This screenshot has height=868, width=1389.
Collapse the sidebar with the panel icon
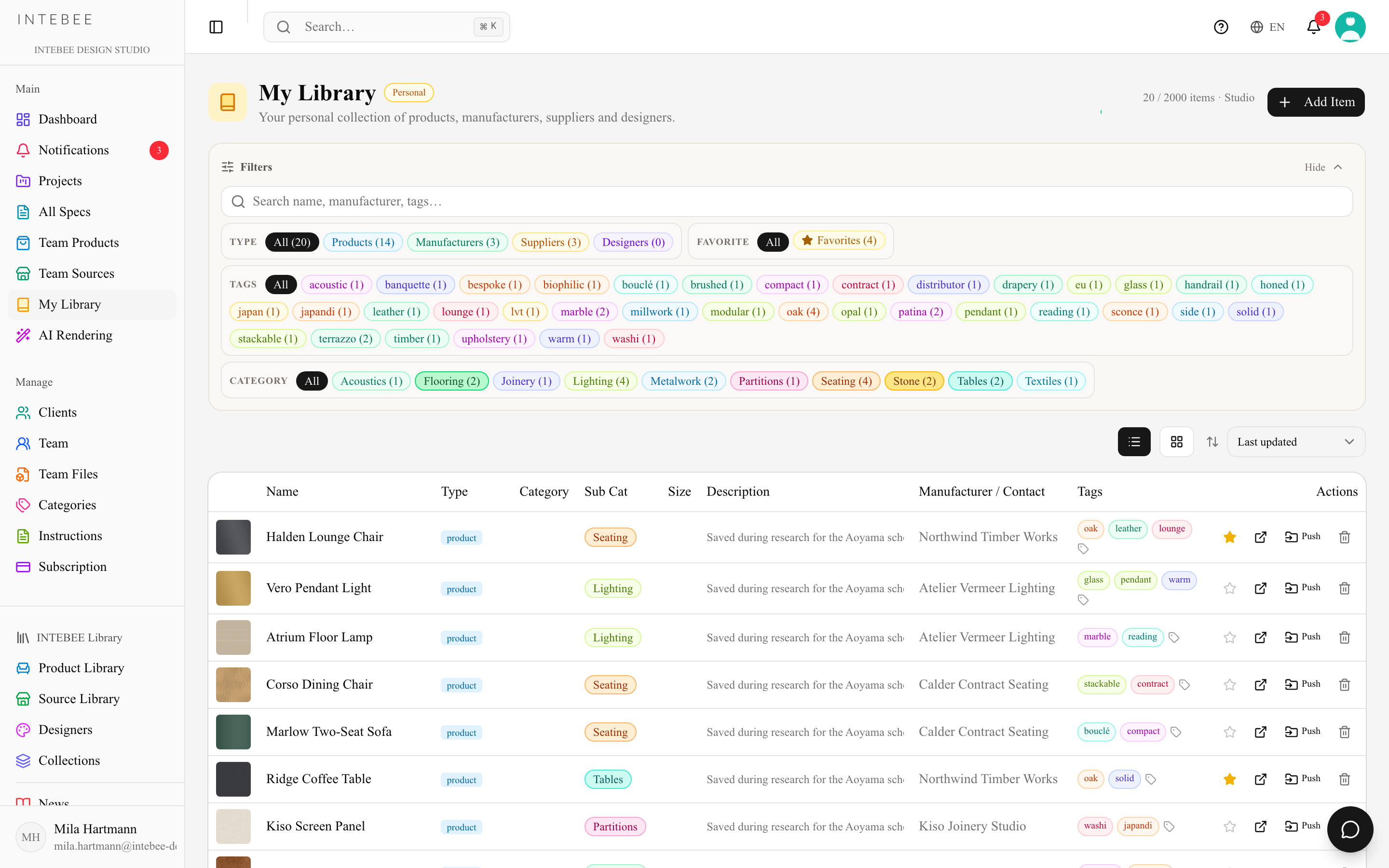tap(216, 27)
